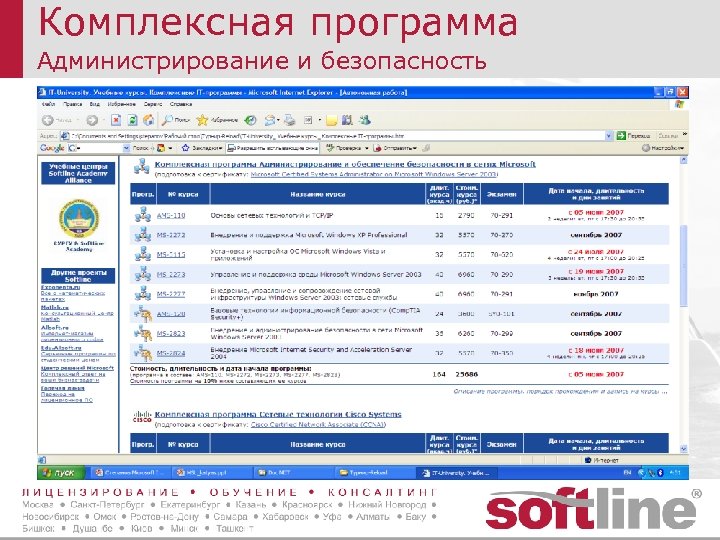Screen dimensions: 720x540
Task: Click the Пуск Start button
Action: 61,472
